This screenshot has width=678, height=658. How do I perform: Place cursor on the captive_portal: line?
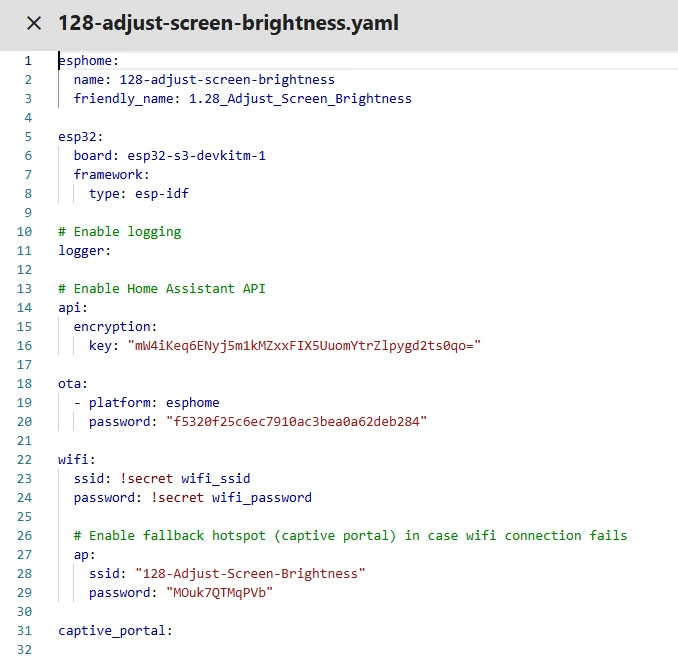coord(115,631)
